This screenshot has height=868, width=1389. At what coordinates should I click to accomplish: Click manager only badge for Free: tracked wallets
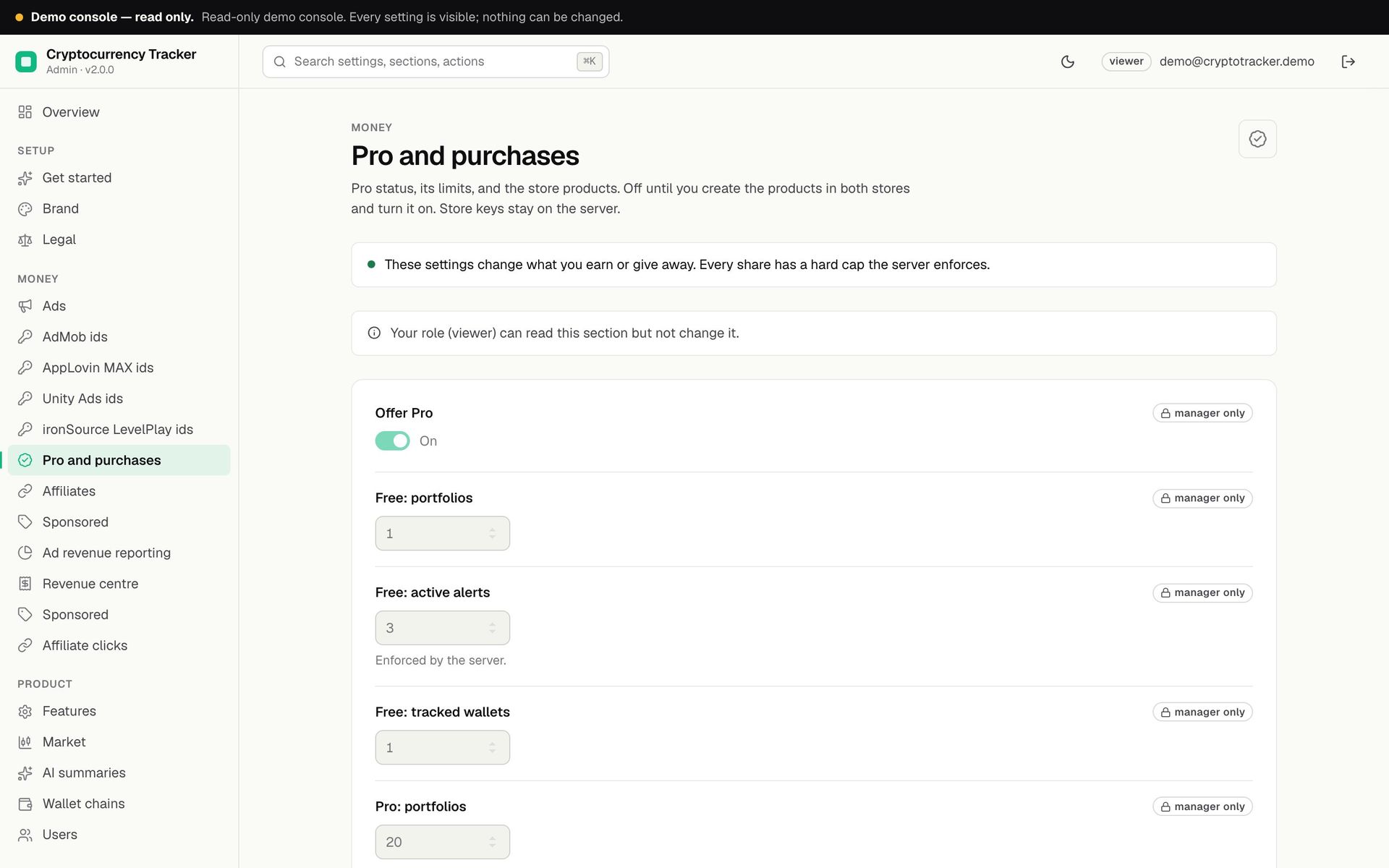1202,712
